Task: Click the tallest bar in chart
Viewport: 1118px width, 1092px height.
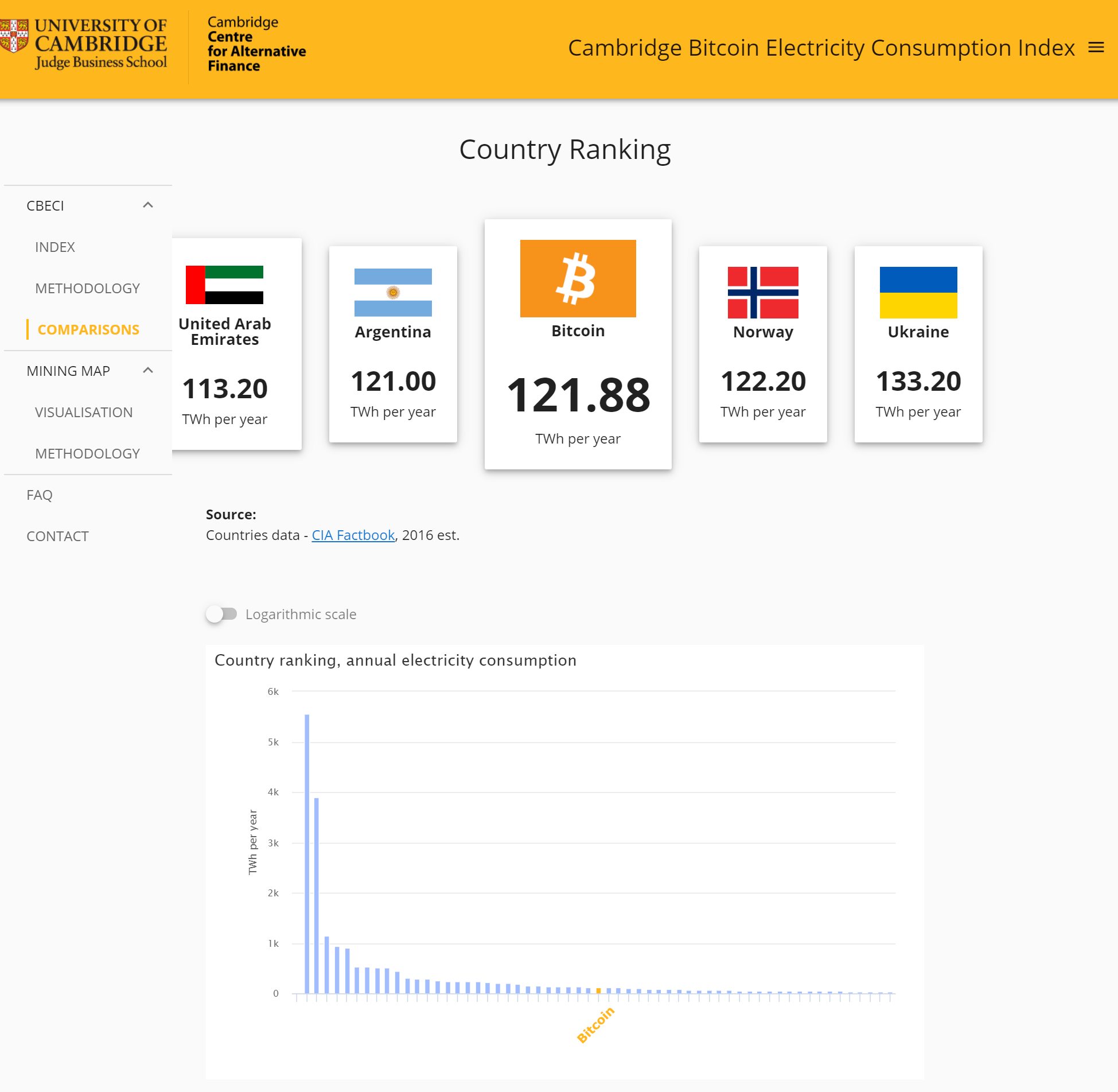Action: coord(307,855)
